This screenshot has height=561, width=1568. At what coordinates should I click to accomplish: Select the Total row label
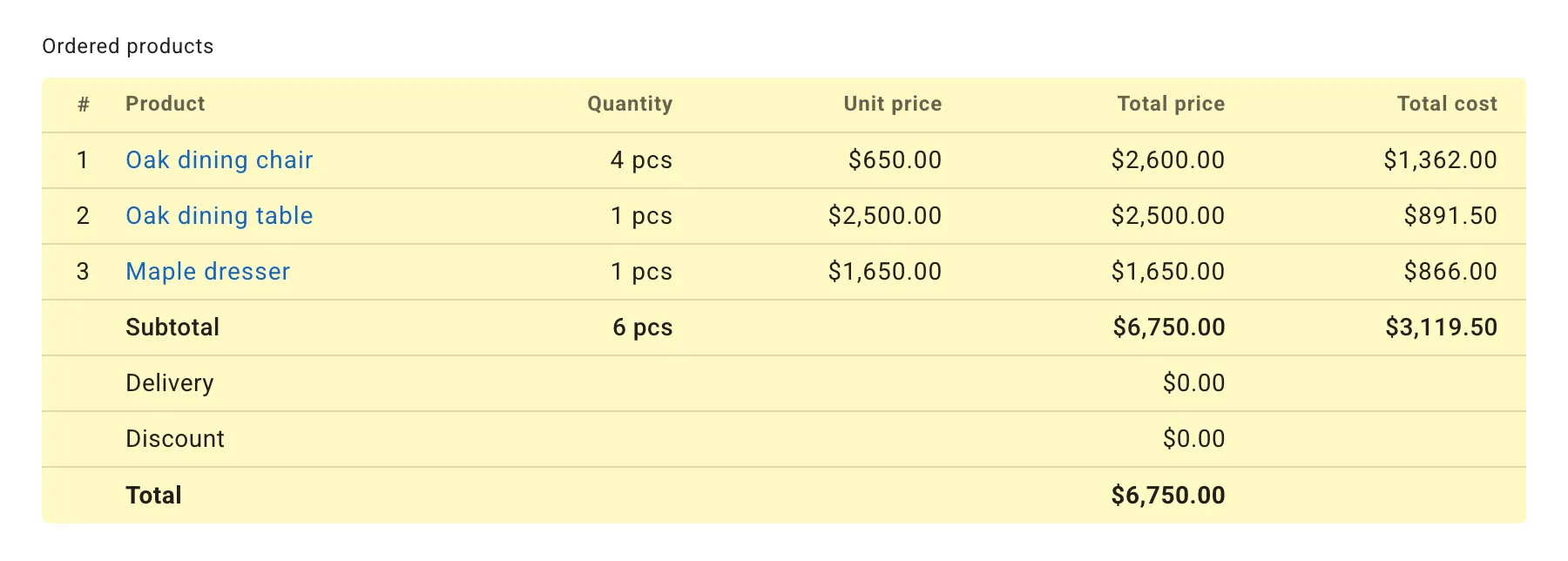153,494
